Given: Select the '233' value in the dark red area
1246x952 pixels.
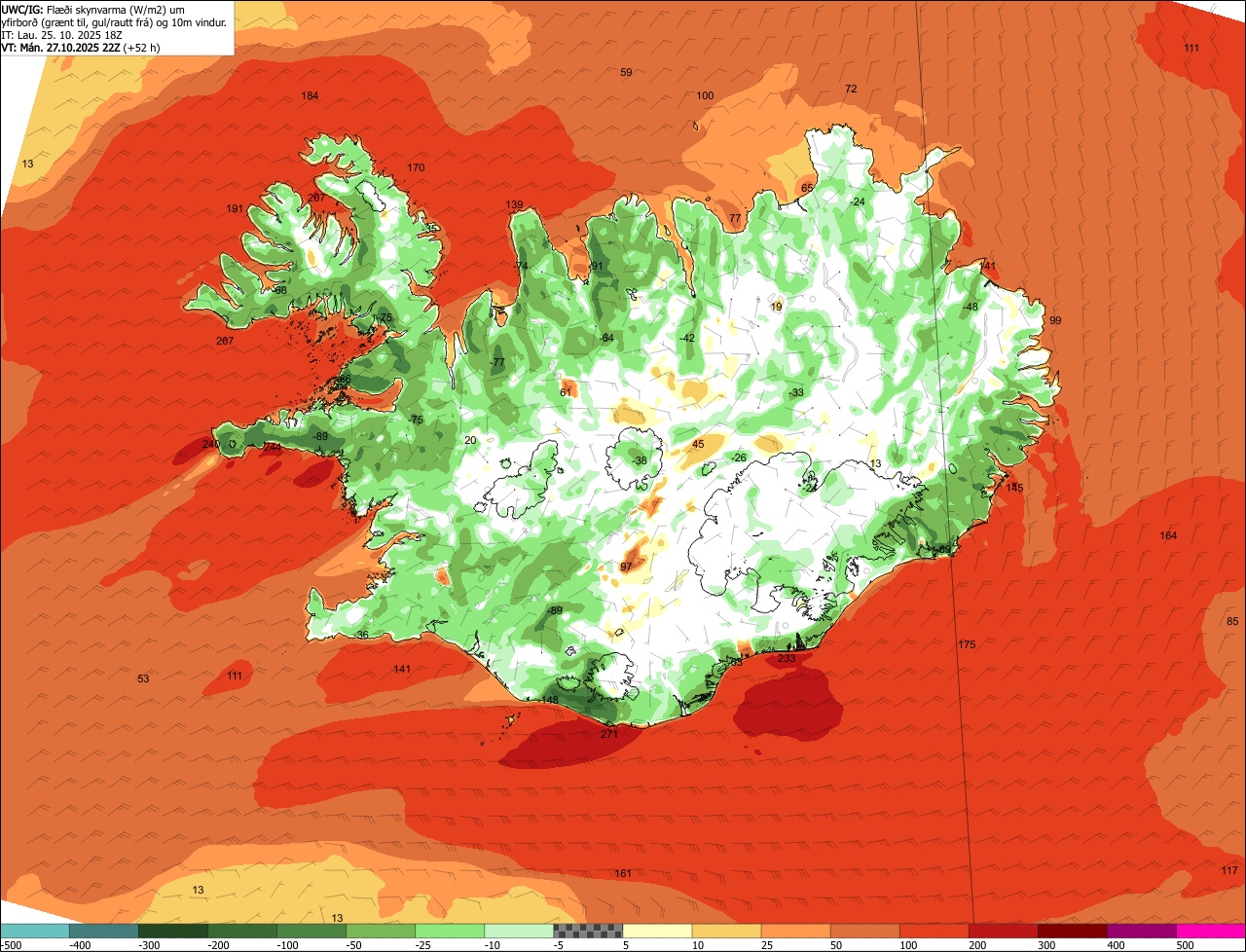Looking at the screenshot, I should (x=787, y=658).
